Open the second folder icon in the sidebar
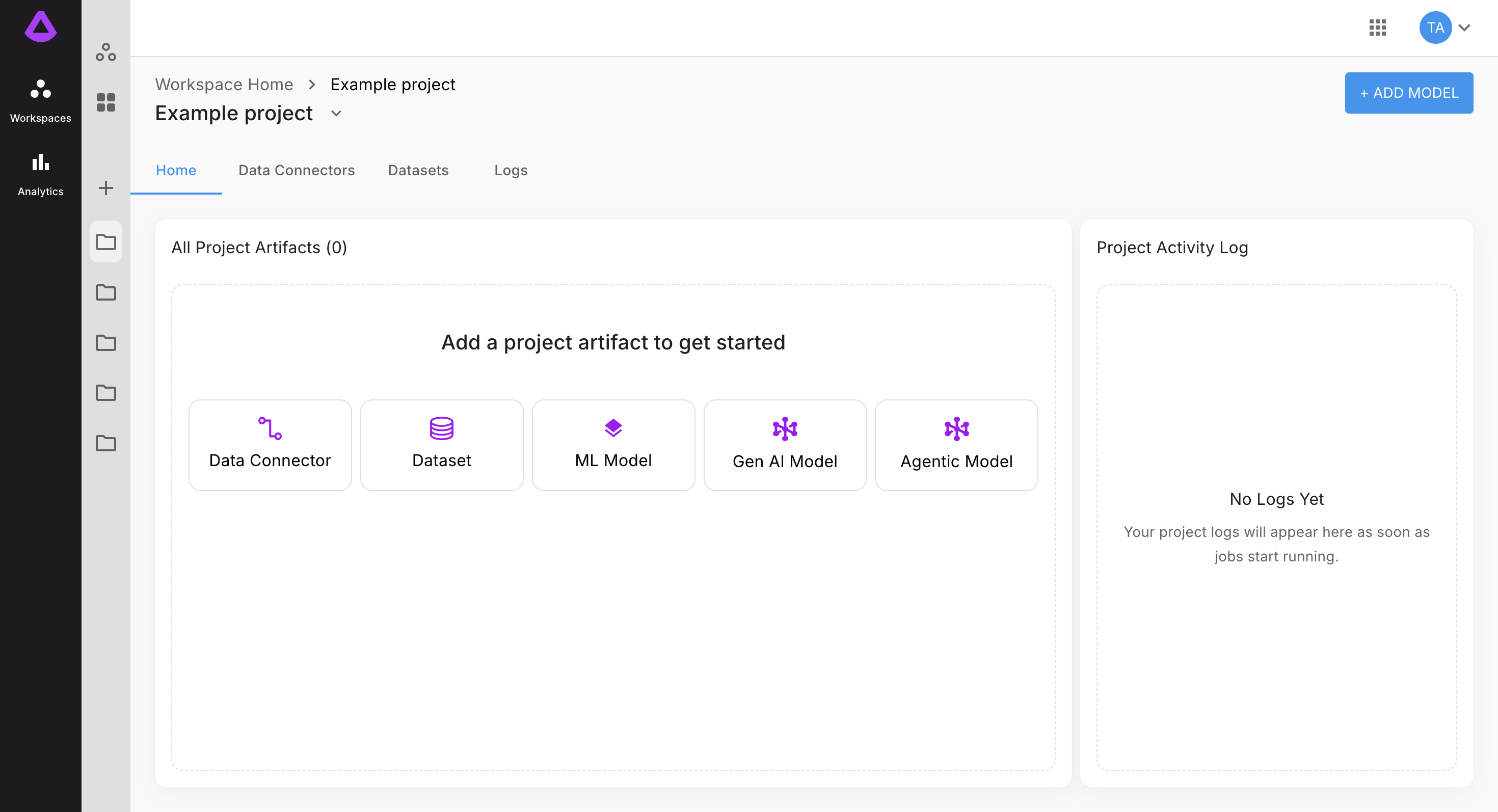The image size is (1498, 812). pyautogui.click(x=106, y=292)
